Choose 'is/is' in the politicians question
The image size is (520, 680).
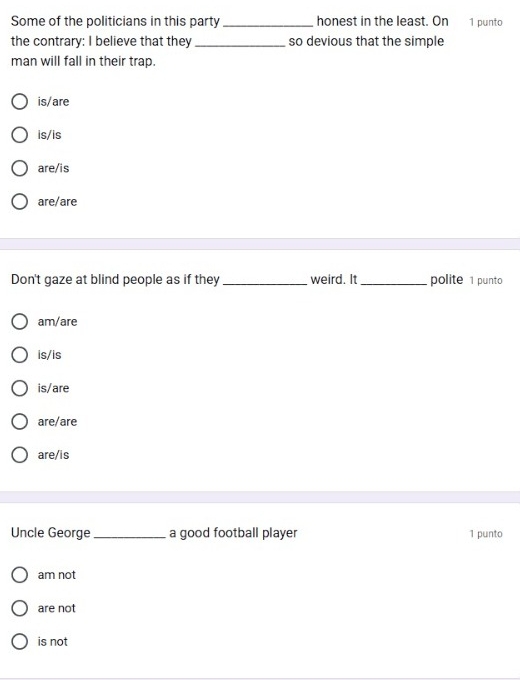[20, 135]
